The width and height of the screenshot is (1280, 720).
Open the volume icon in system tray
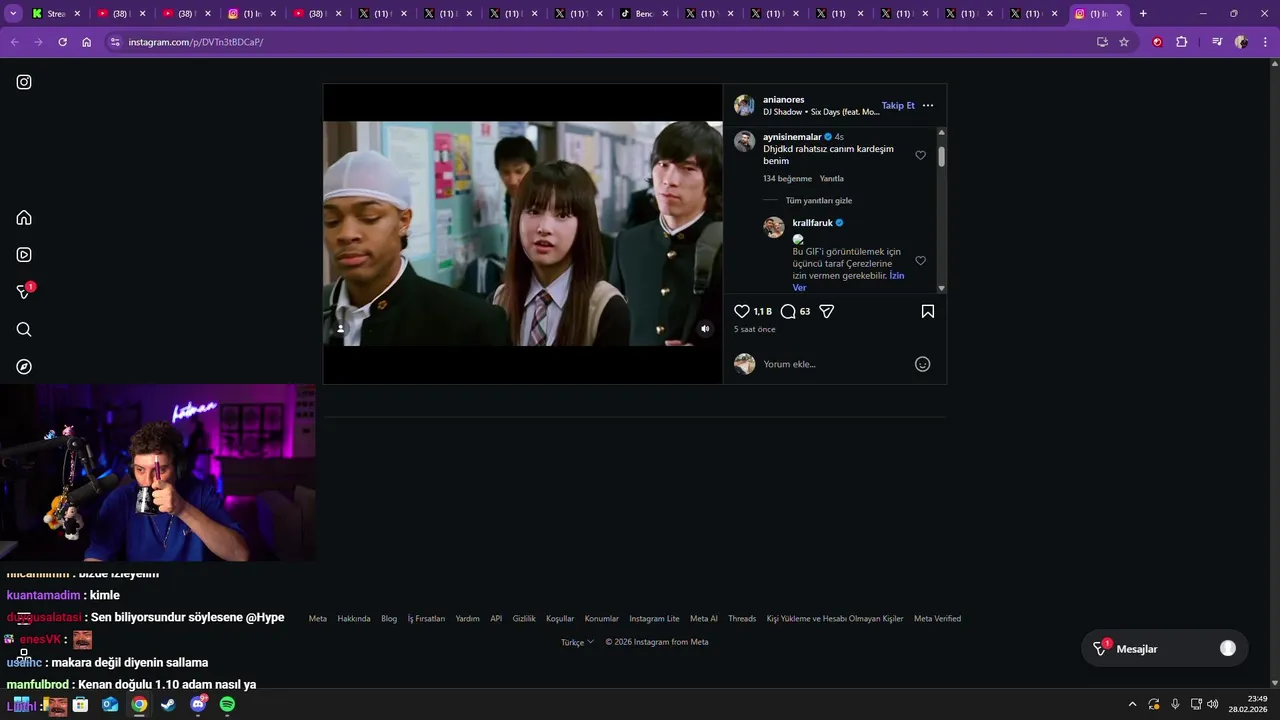point(1213,704)
